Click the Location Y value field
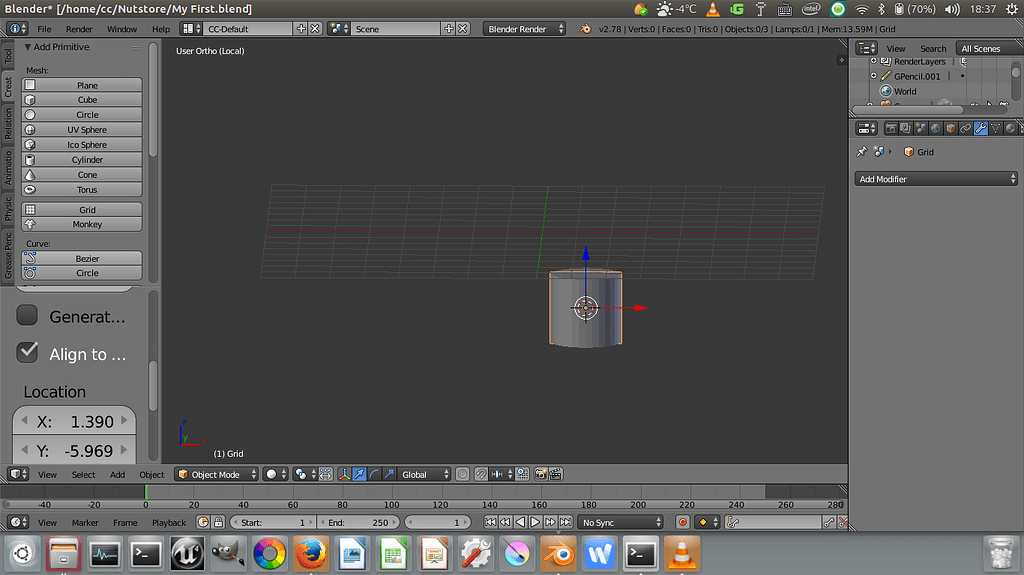Screen dimensions: 1024x575 [x=74, y=451]
